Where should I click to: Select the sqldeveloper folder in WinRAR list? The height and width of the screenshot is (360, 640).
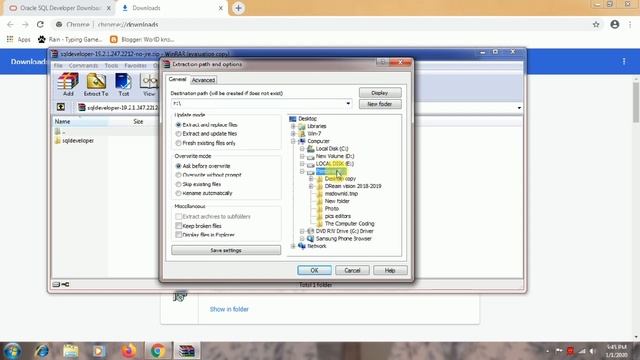point(74,140)
